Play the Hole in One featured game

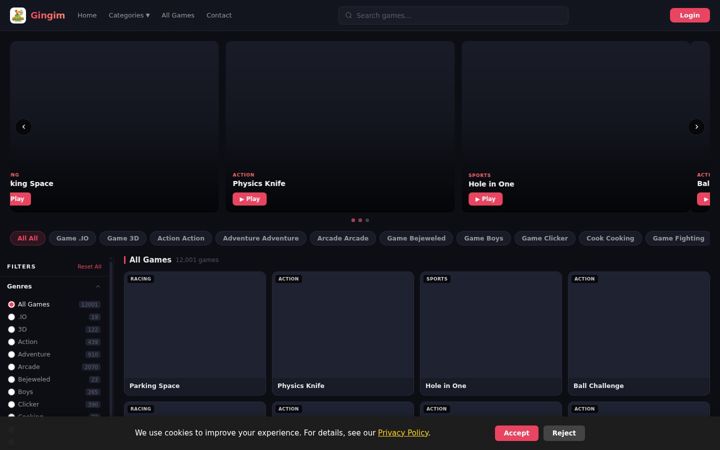[485, 199]
